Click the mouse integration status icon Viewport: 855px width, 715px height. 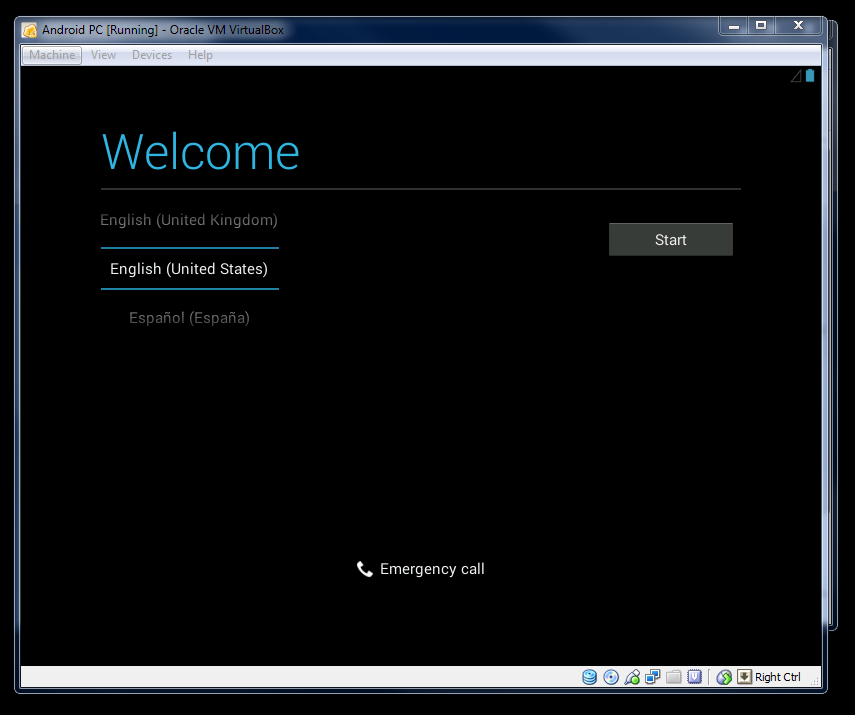coord(724,677)
